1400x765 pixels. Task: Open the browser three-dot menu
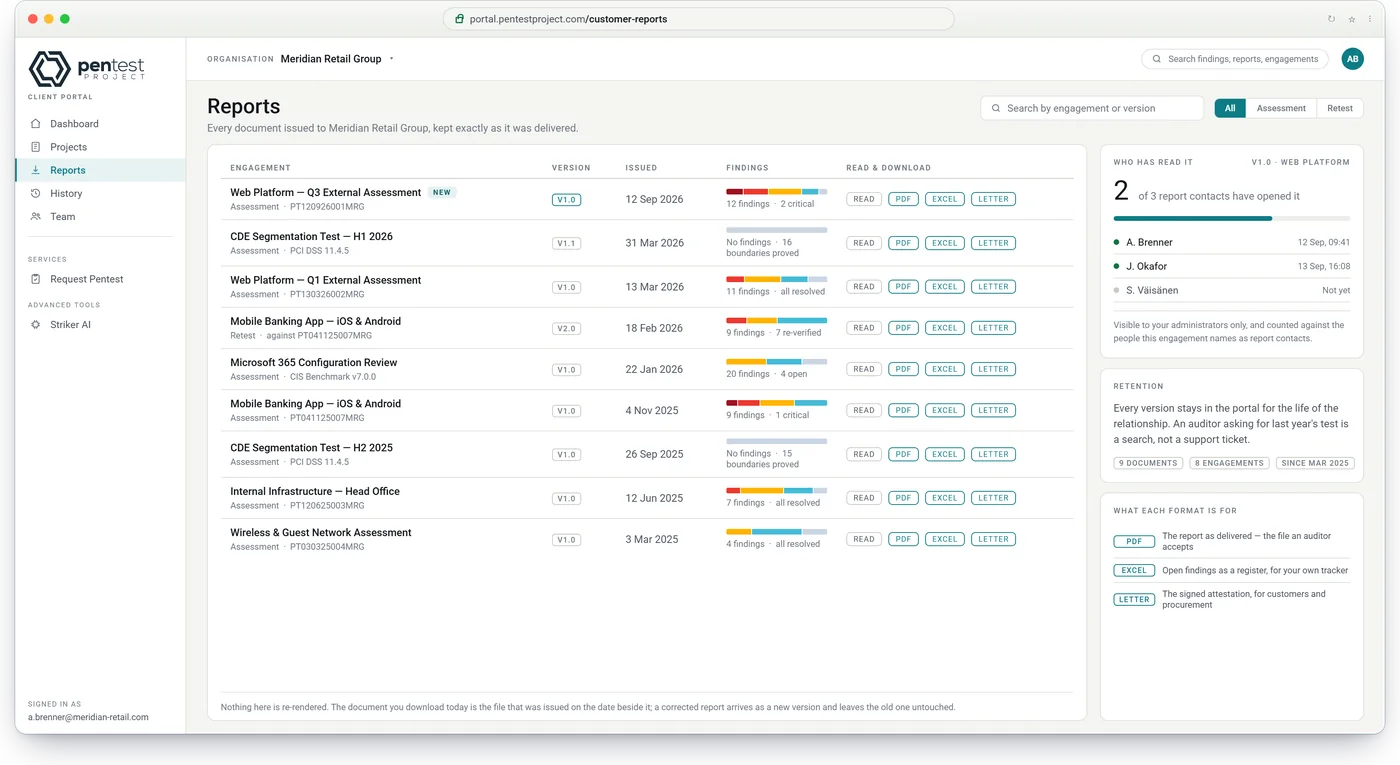pos(1370,19)
